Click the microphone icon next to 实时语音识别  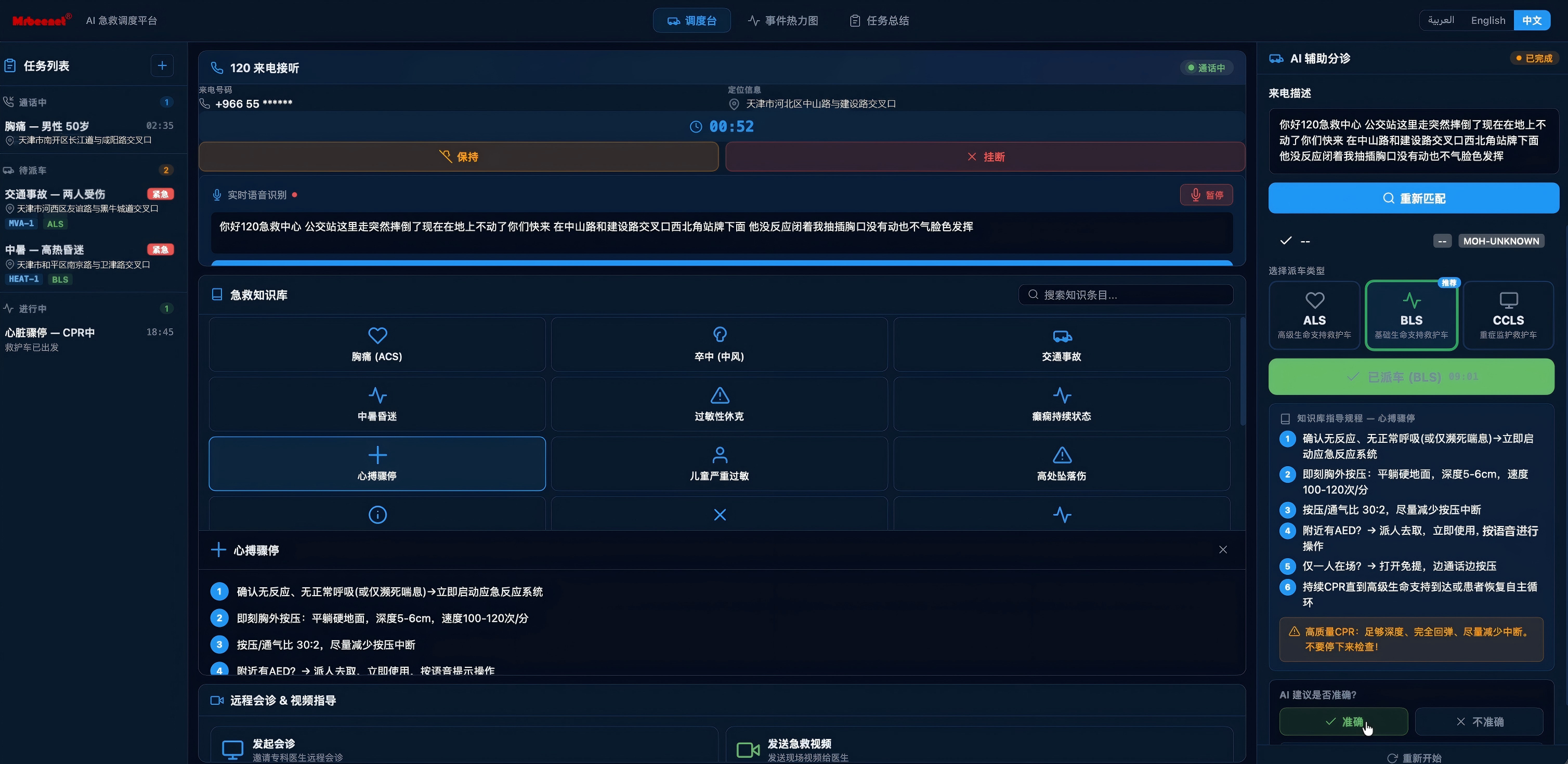click(x=217, y=195)
